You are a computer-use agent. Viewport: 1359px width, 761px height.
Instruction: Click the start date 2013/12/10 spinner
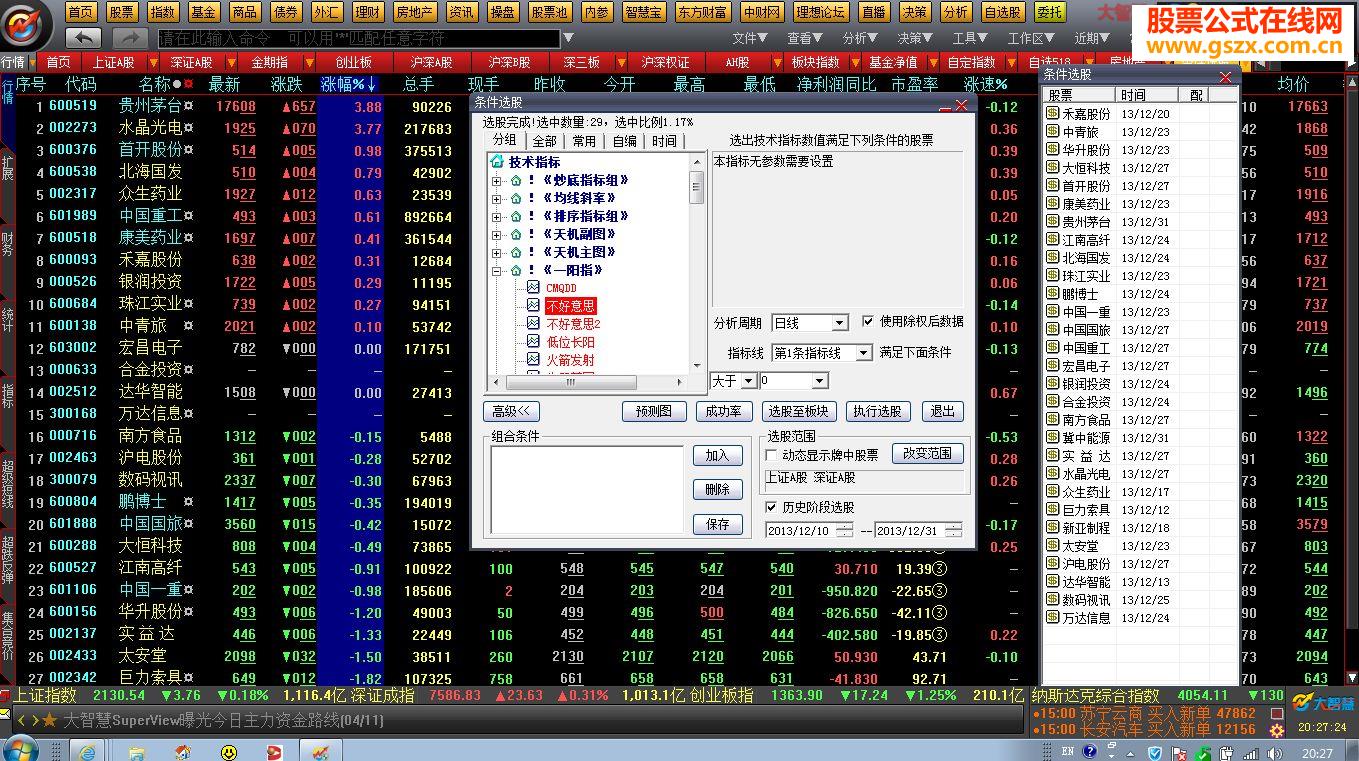(x=844, y=530)
